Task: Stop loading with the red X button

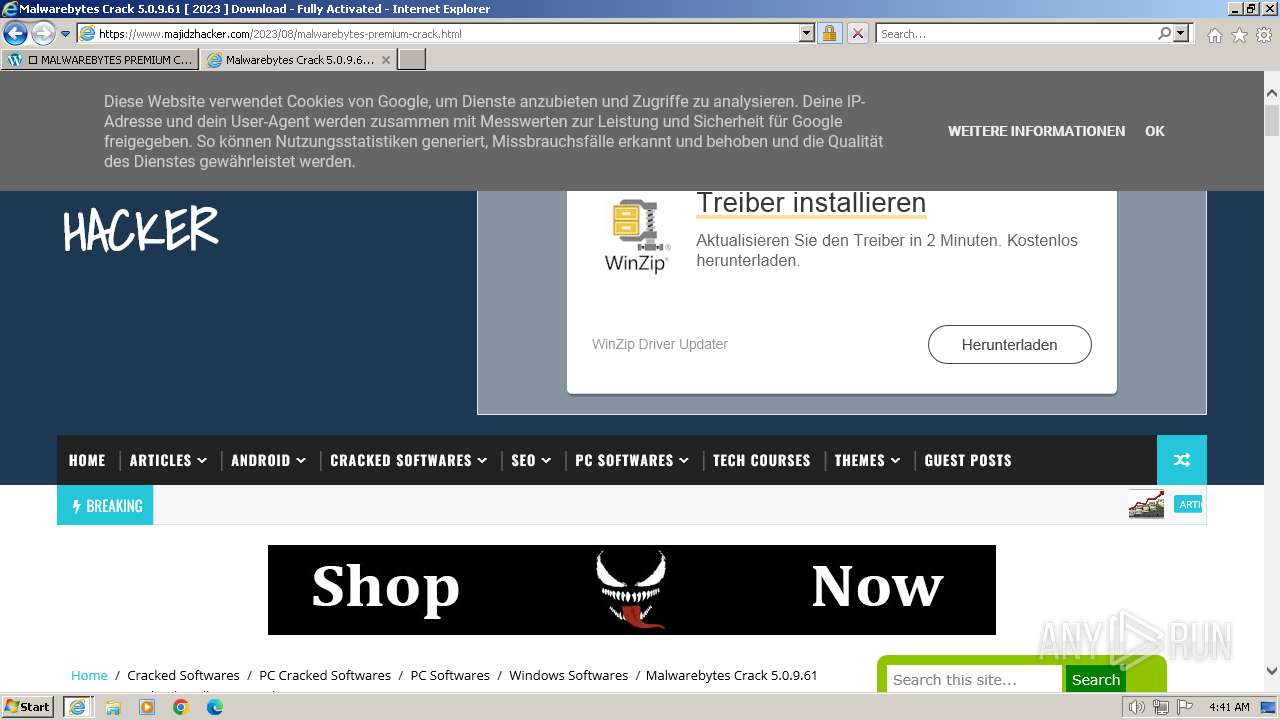Action: coord(858,34)
